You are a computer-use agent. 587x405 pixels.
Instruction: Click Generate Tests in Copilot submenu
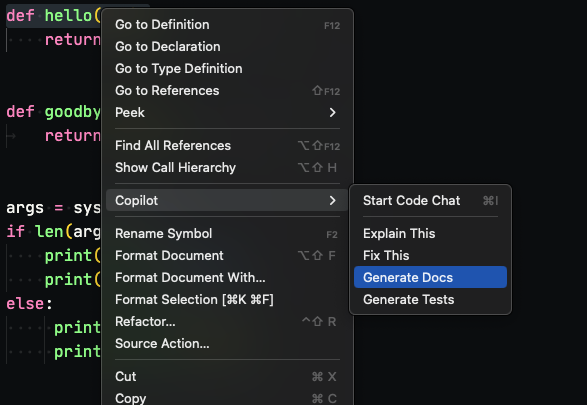click(431, 300)
